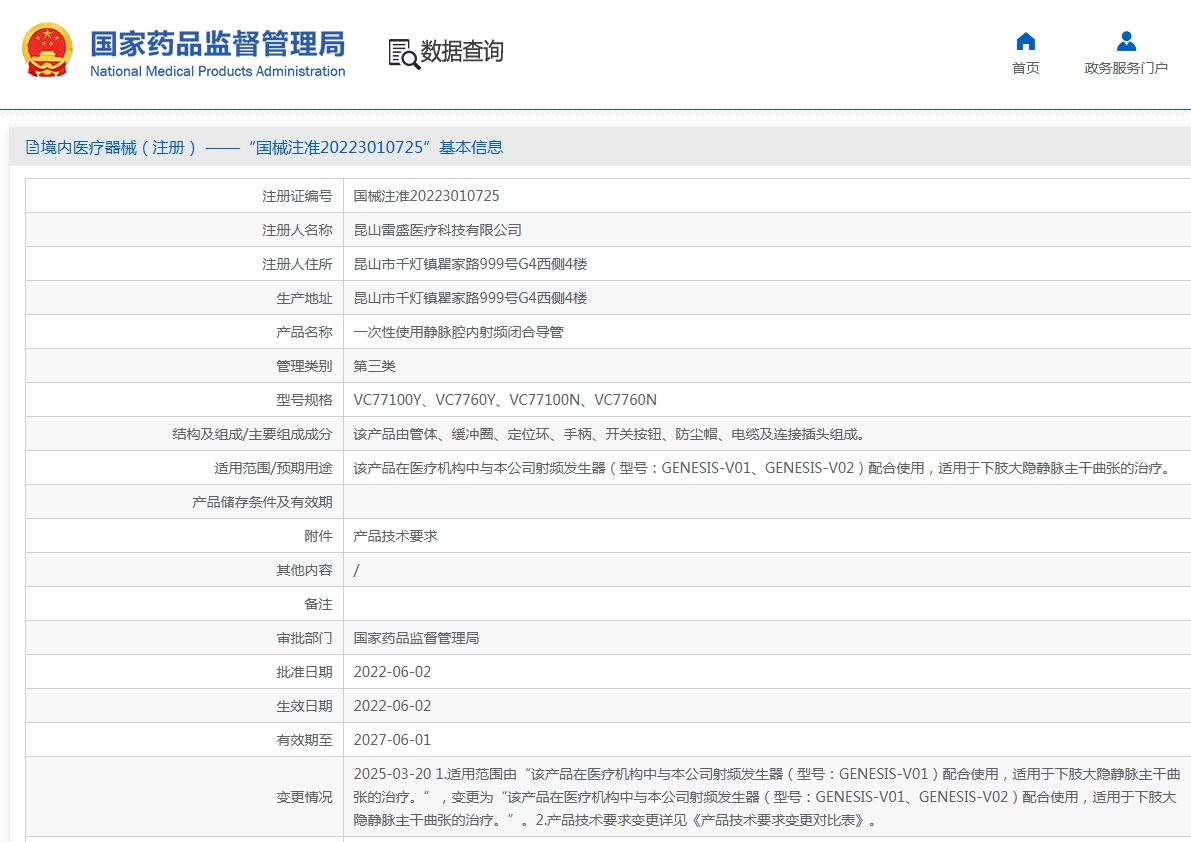Click 数据查询 heading text
This screenshot has width=1191, height=842.
coord(462,52)
